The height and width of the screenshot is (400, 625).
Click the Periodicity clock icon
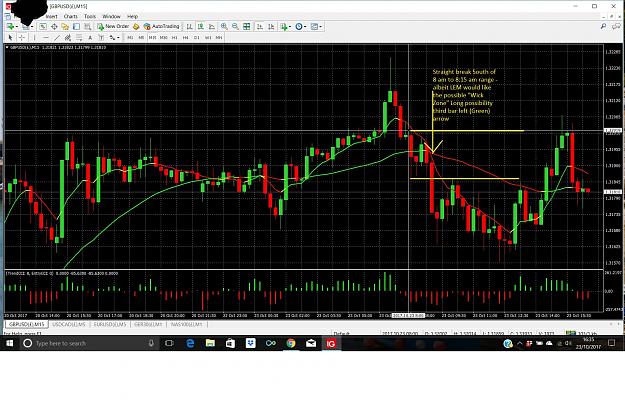(299, 27)
